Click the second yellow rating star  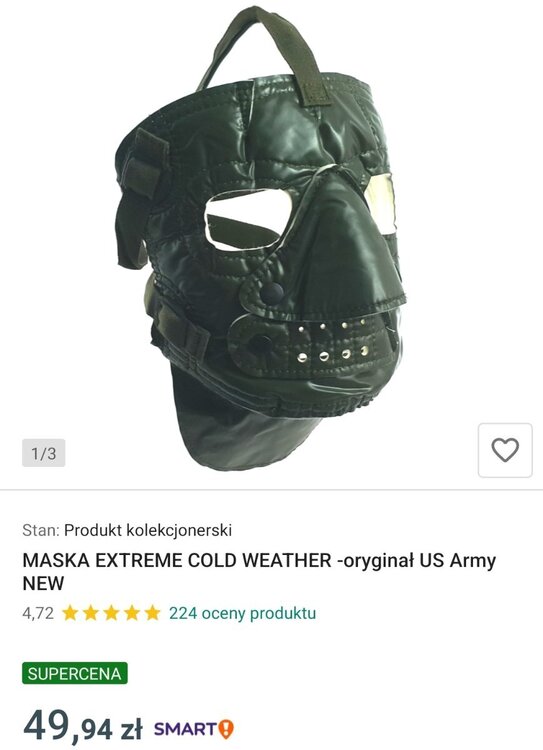click(x=91, y=613)
